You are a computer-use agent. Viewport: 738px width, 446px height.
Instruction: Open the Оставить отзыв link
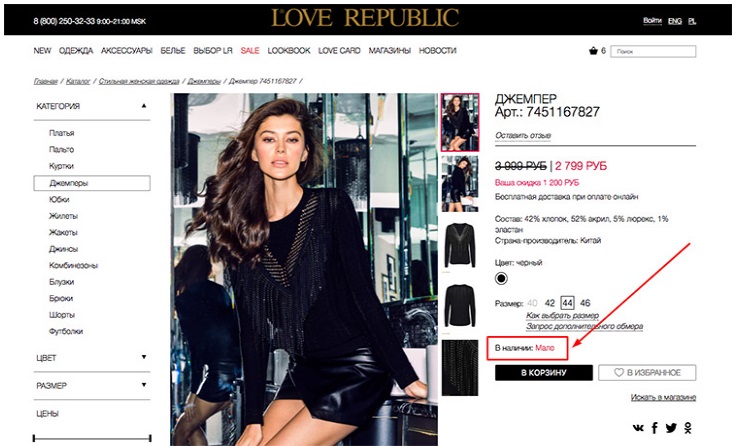click(522, 135)
